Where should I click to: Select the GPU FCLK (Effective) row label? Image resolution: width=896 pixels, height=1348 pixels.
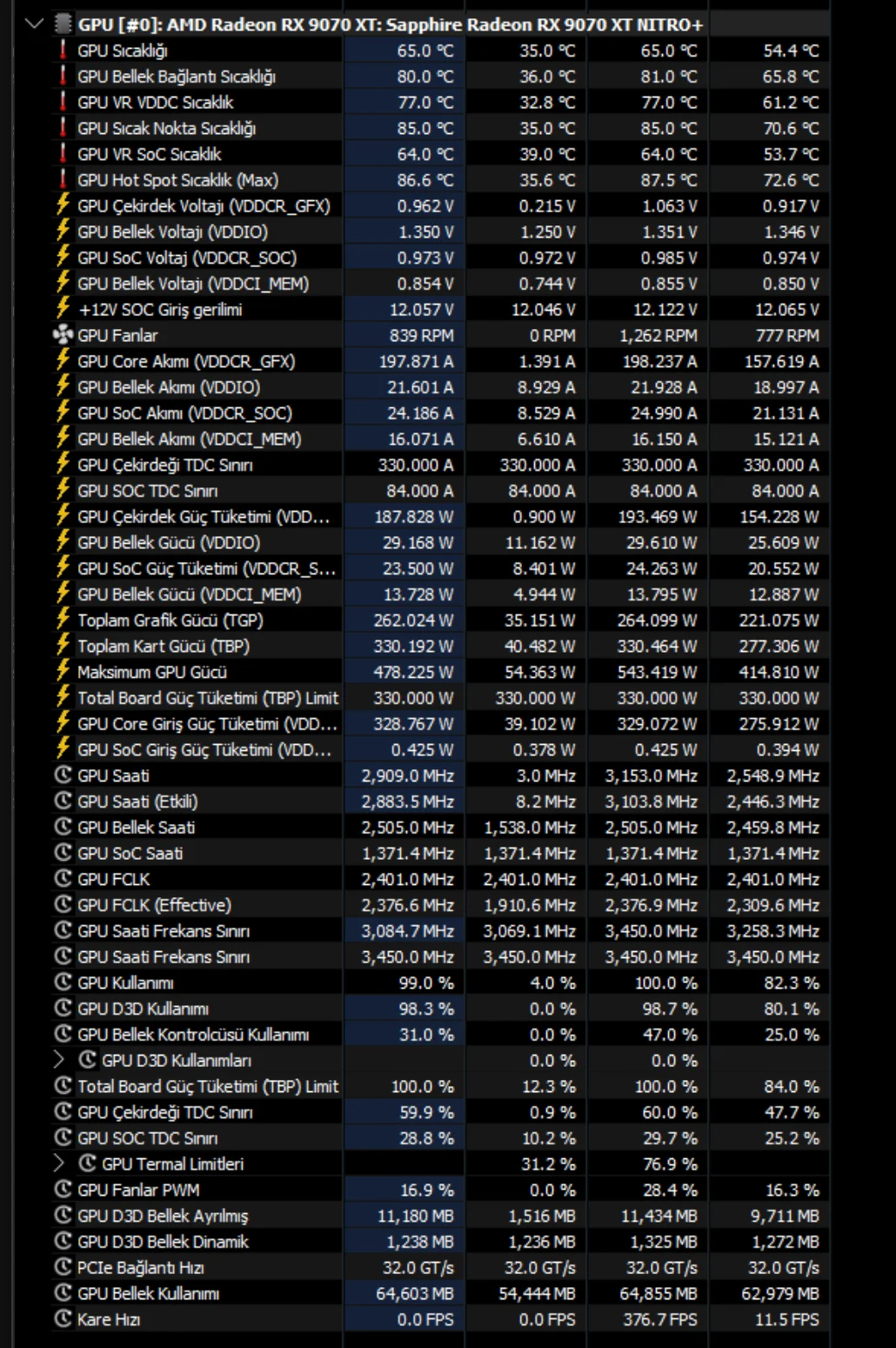click(154, 905)
